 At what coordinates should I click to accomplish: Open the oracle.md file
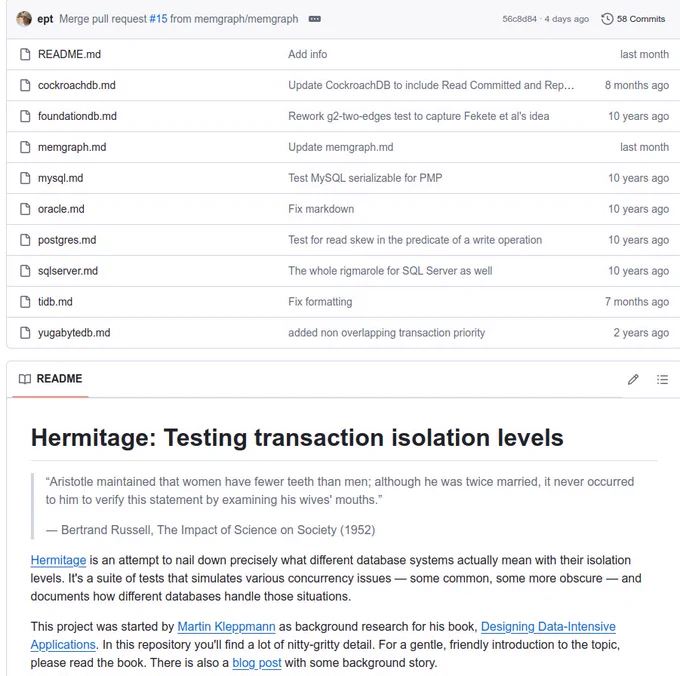61,209
